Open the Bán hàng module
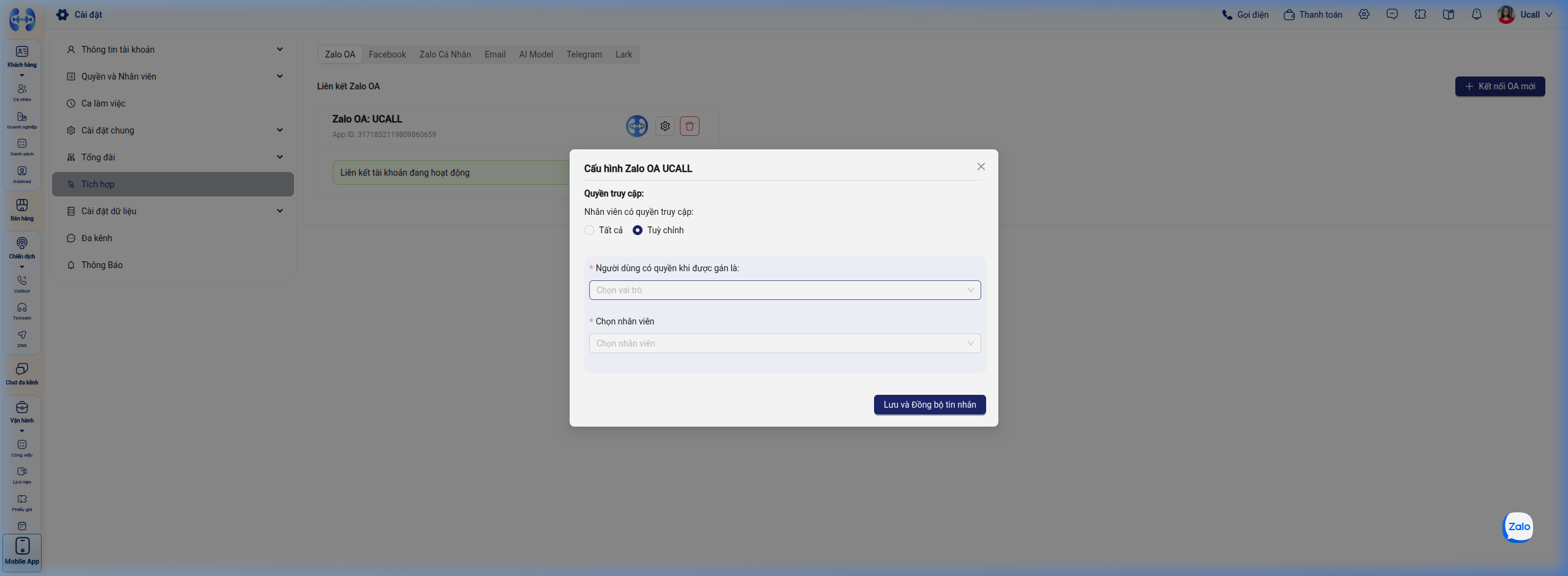The image size is (1568, 576). click(x=22, y=210)
